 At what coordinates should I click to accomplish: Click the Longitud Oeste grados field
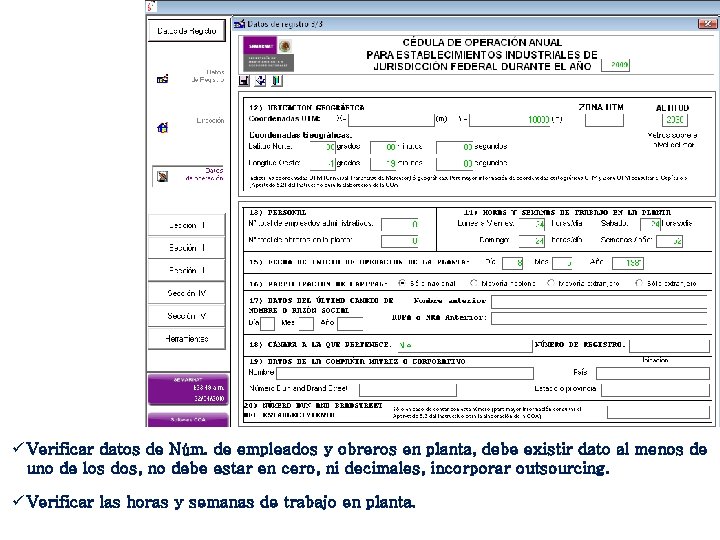pos(323,163)
